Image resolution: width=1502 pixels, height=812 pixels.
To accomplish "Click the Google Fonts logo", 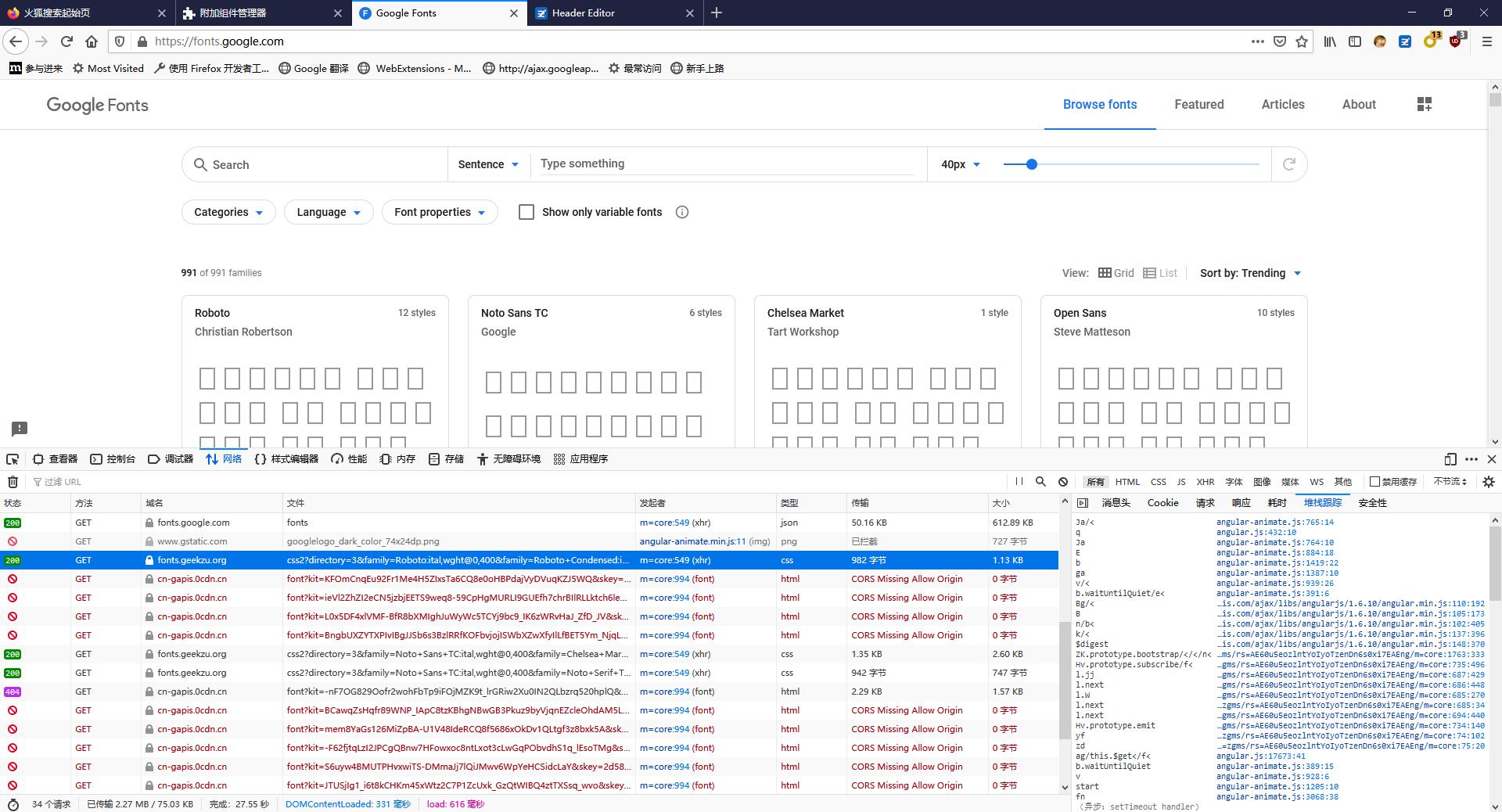I will [x=98, y=105].
